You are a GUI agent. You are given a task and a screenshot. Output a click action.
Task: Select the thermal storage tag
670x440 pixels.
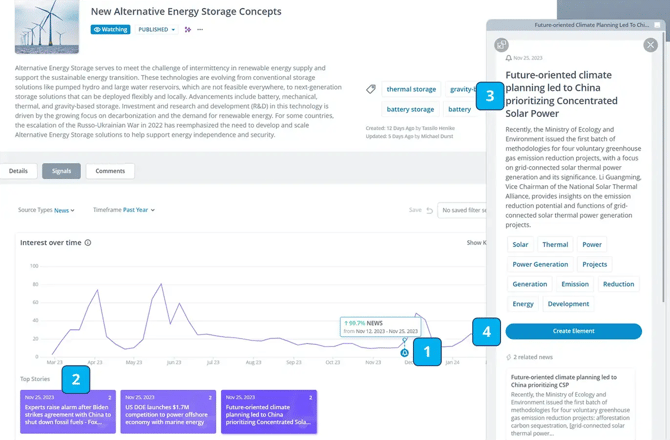[x=411, y=89]
